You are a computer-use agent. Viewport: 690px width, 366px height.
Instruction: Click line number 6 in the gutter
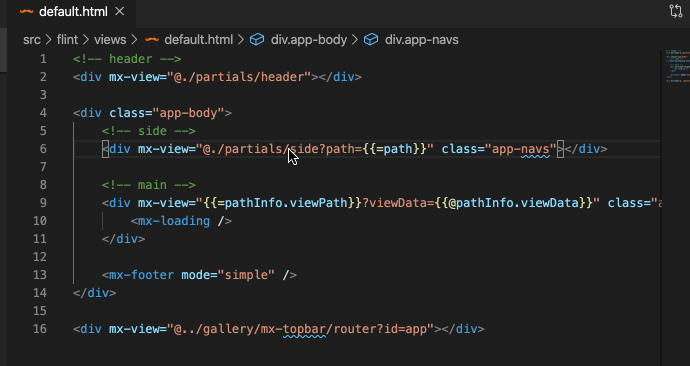click(43, 149)
